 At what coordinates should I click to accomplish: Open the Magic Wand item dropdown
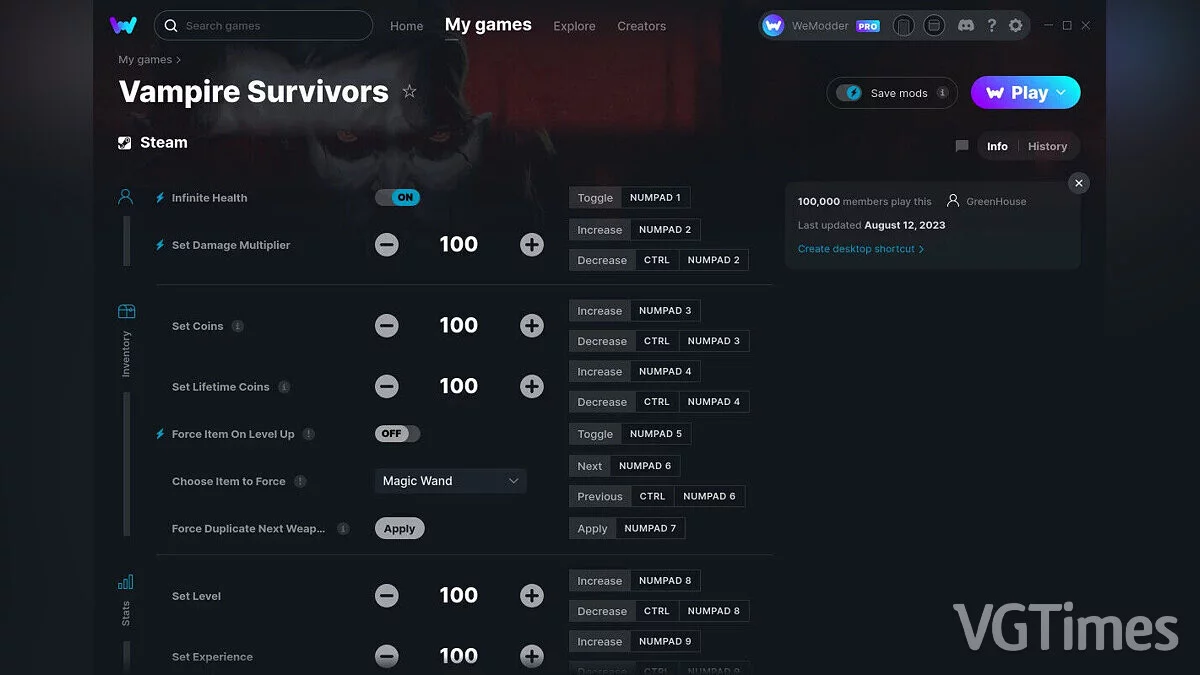click(x=450, y=480)
